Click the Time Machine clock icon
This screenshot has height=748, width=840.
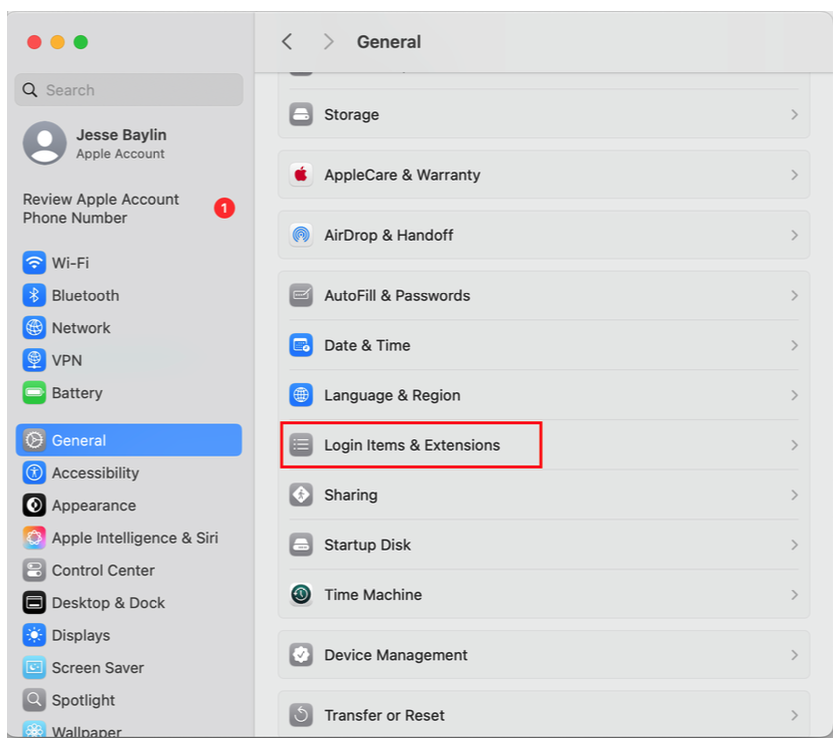coord(301,595)
